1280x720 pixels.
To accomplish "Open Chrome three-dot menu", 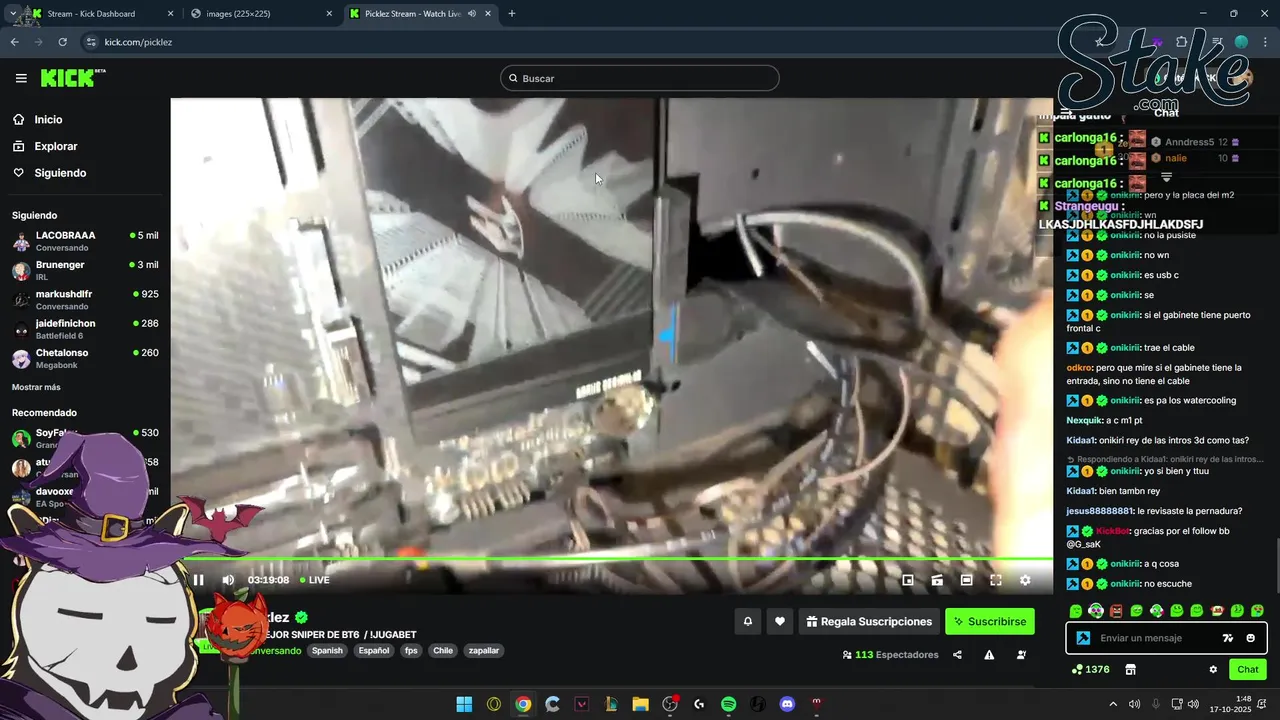I will point(1265,42).
